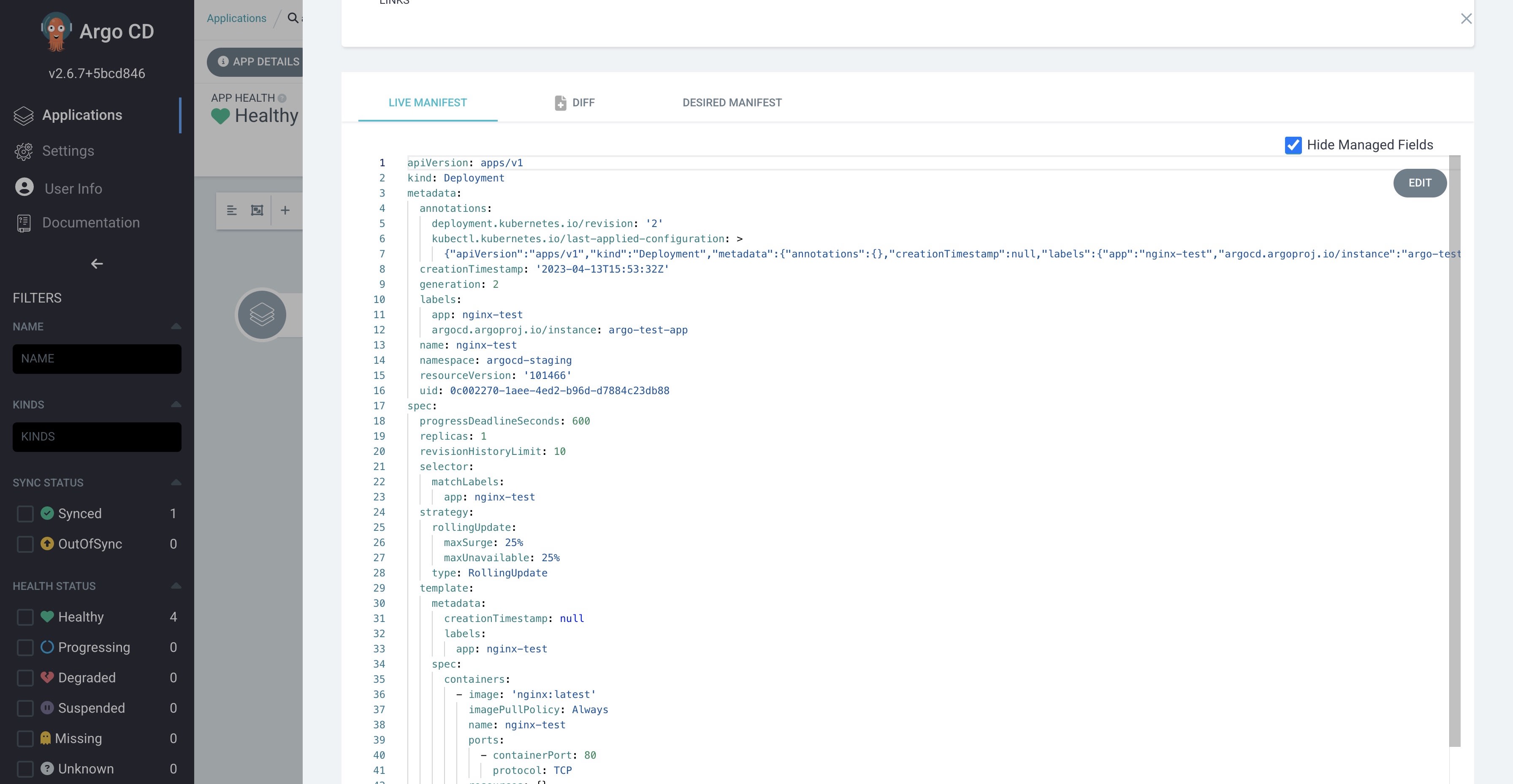Click the Unknown question mark icon
The image size is (1513, 784).
(47, 769)
